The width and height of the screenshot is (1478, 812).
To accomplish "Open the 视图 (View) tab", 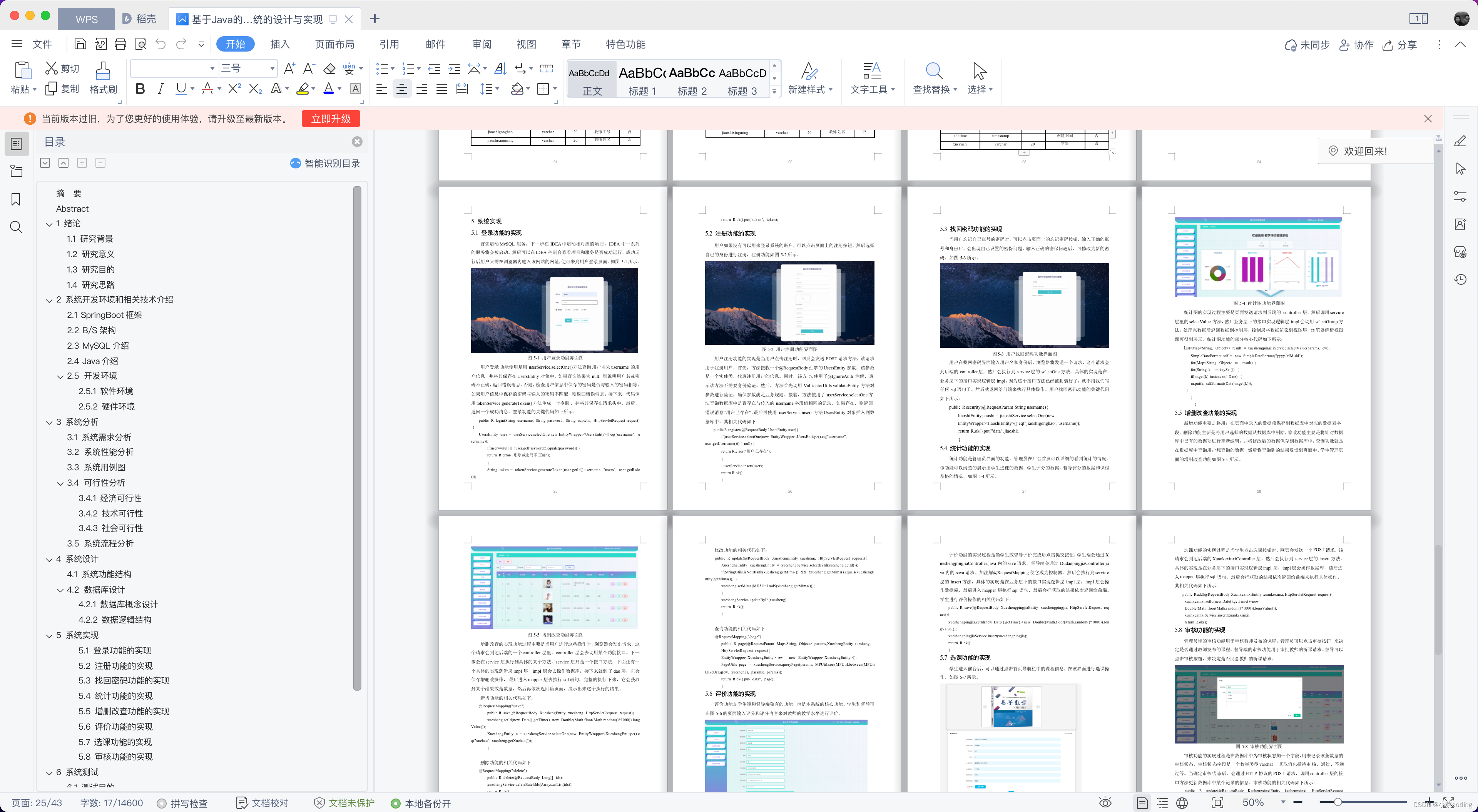I will point(526,44).
